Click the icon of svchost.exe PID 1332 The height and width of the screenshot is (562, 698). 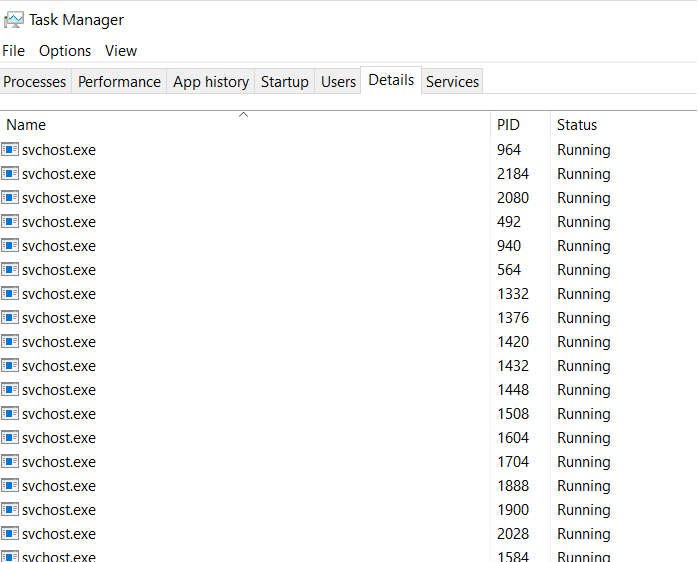[x=10, y=293]
